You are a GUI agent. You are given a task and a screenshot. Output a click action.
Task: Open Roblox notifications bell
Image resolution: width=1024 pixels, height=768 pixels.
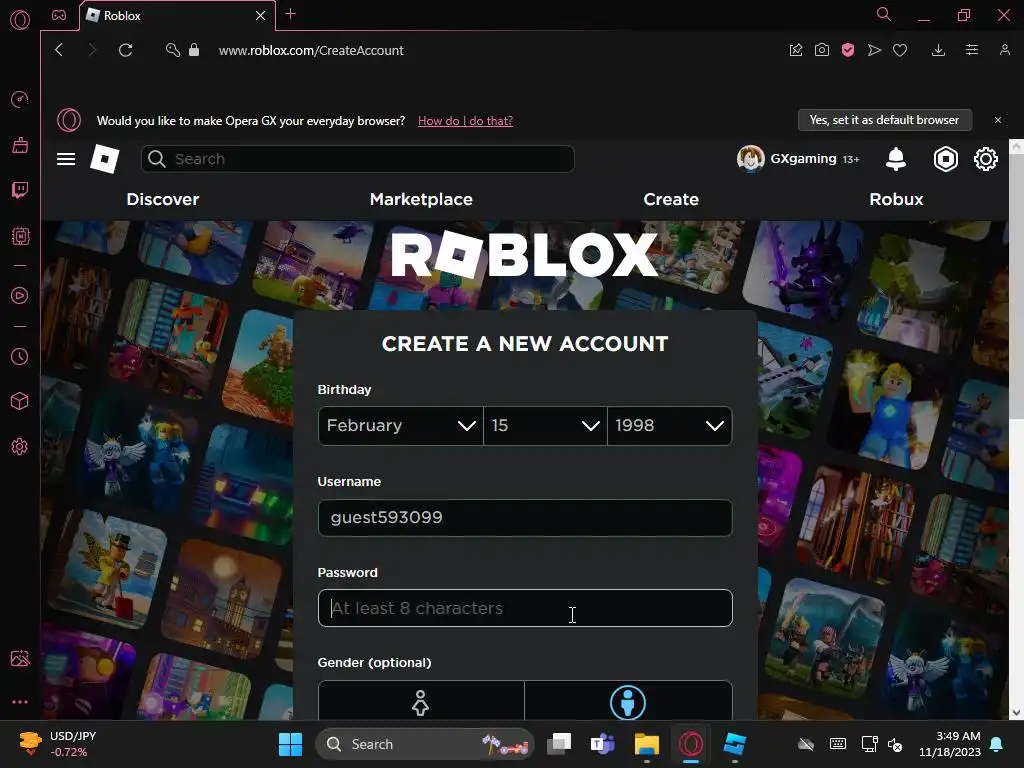895,159
